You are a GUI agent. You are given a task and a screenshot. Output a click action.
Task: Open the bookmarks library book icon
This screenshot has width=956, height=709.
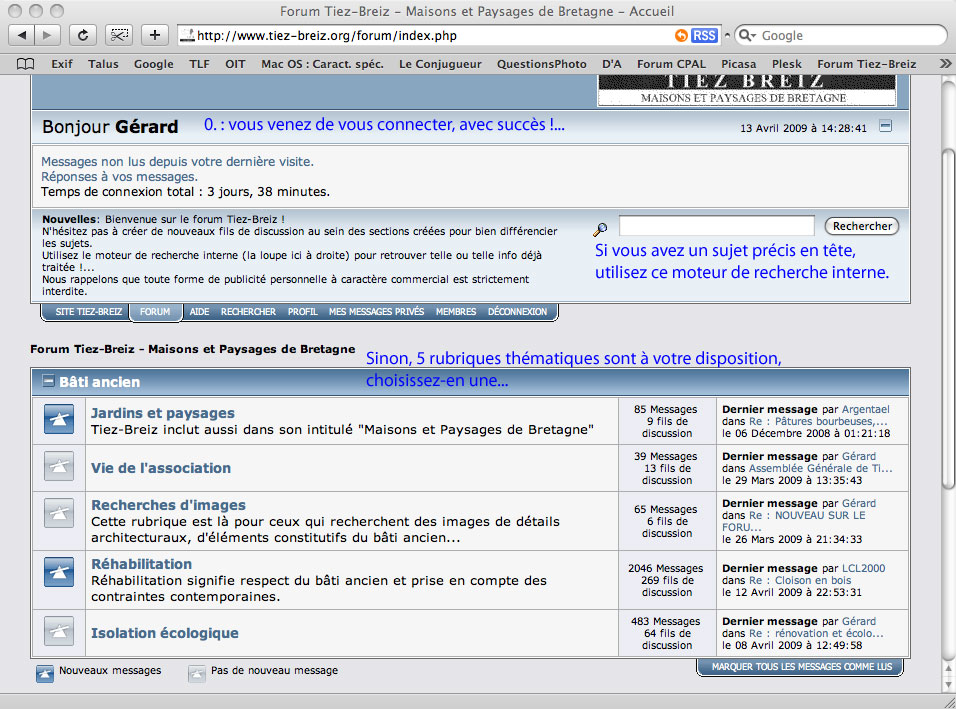click(26, 64)
